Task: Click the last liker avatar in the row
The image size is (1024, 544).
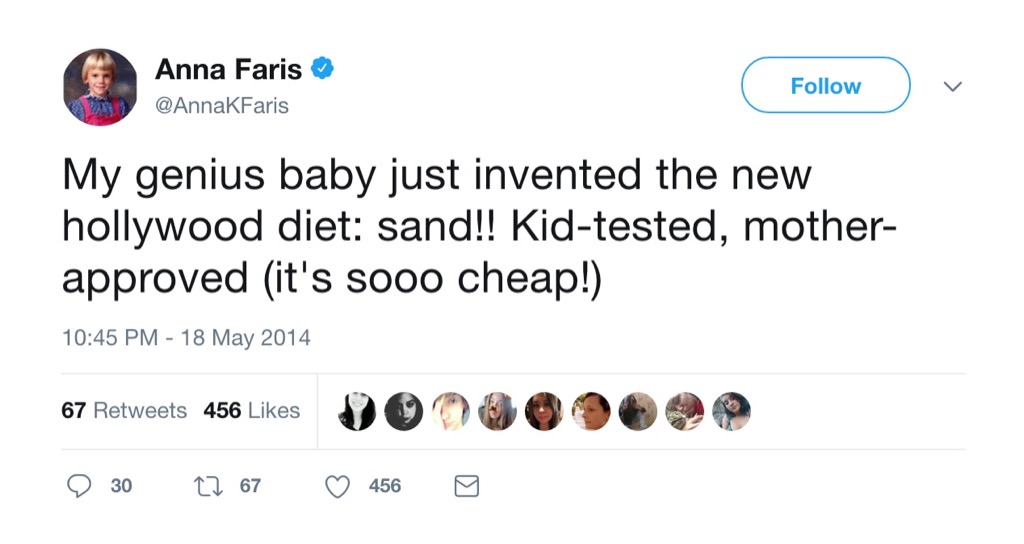Action: pyautogui.click(x=731, y=411)
